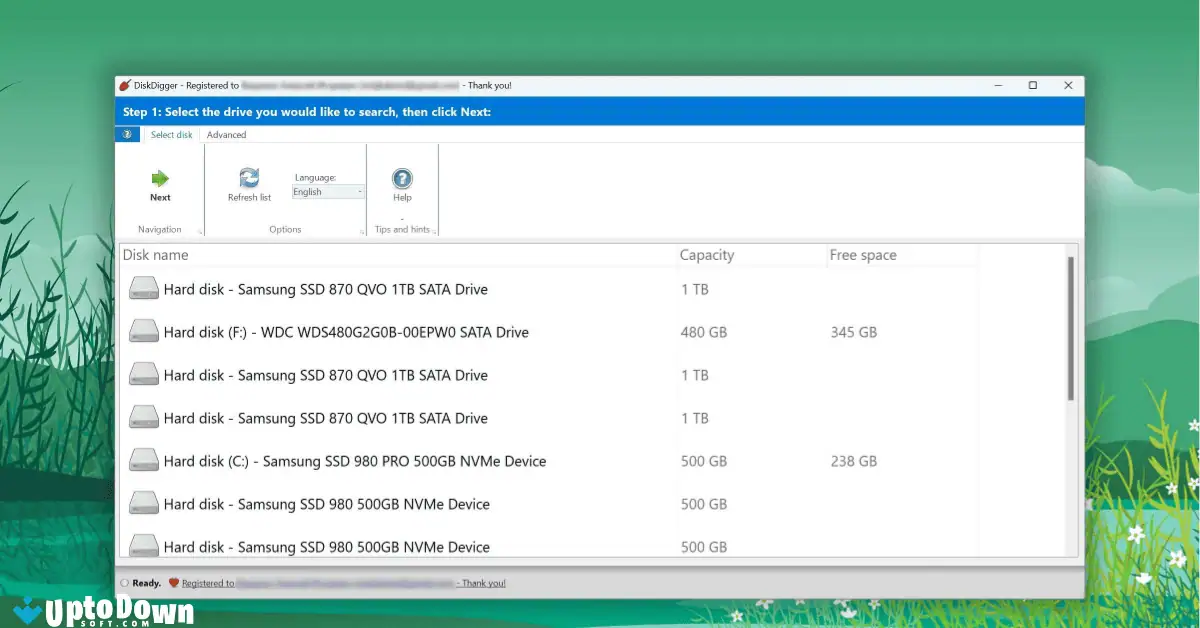Viewport: 1200px width, 628px height.
Task: Click the red heart icon in the status bar
Action: coord(172,582)
